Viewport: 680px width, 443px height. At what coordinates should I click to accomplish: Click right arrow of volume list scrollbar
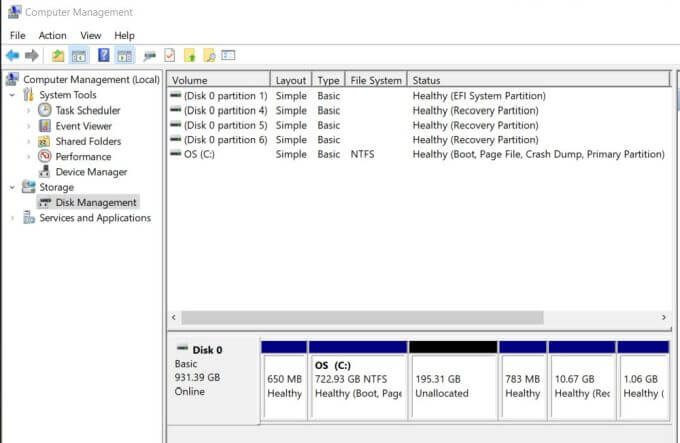[x=664, y=317]
